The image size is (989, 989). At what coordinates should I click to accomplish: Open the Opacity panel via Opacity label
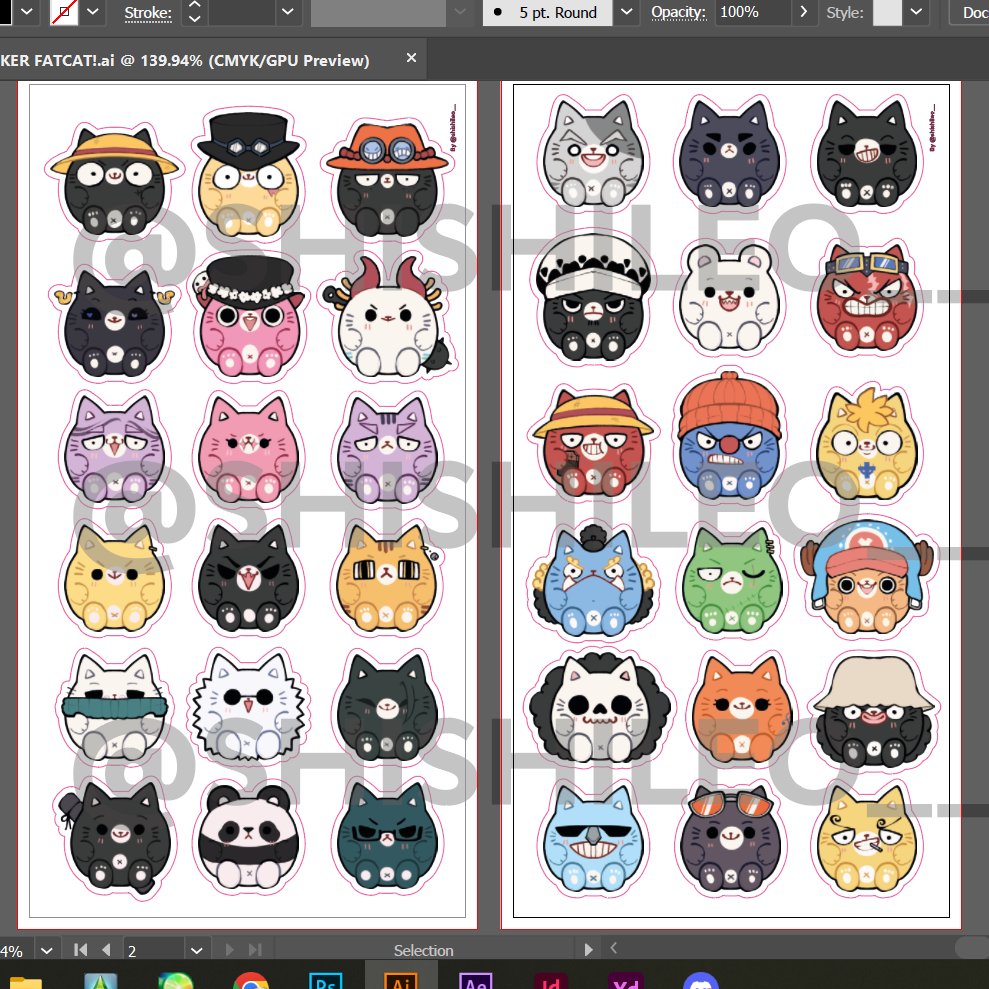point(678,12)
